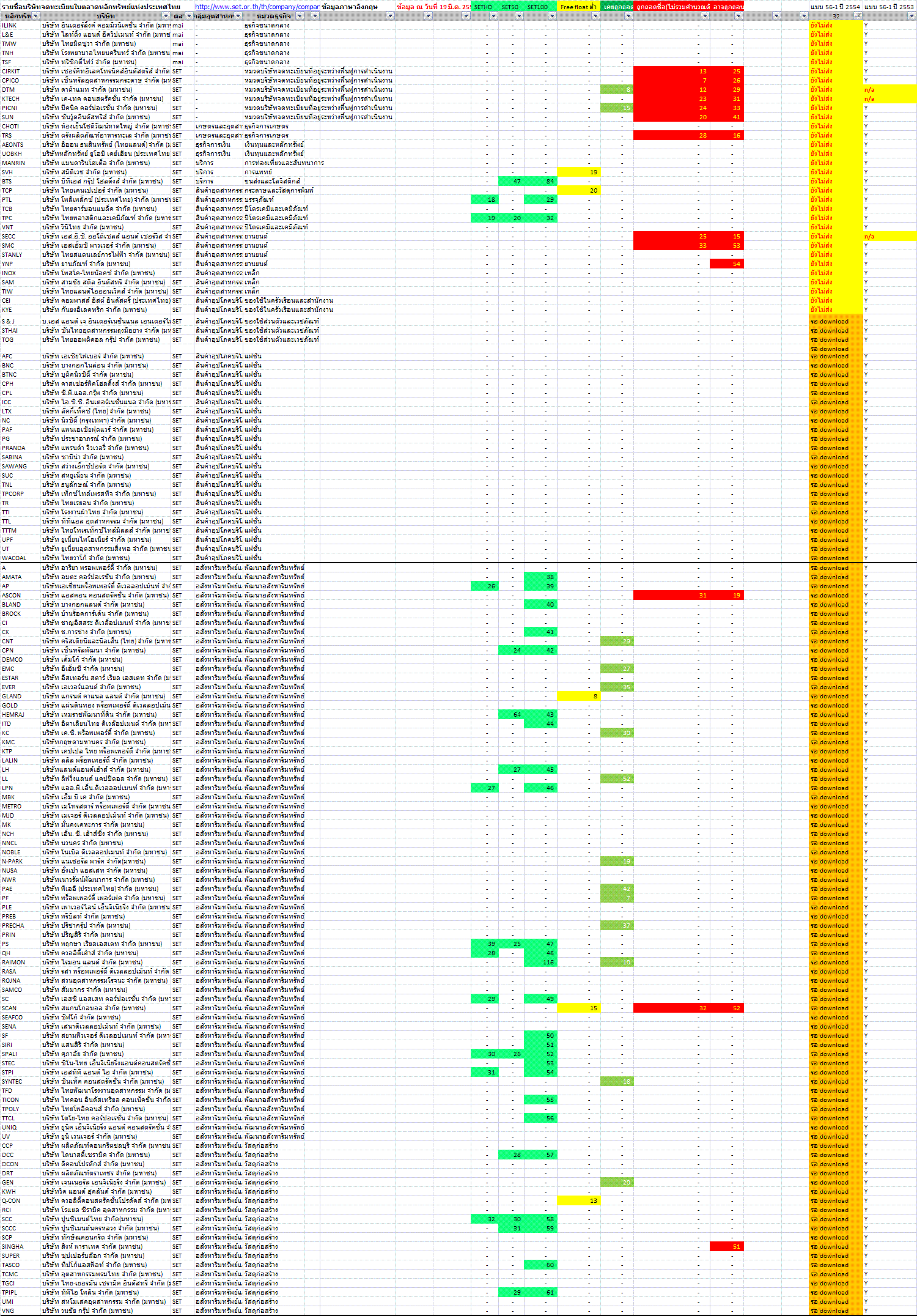Select green cell 47 in BTS row
This screenshot has height=1316, width=917.
point(511,182)
